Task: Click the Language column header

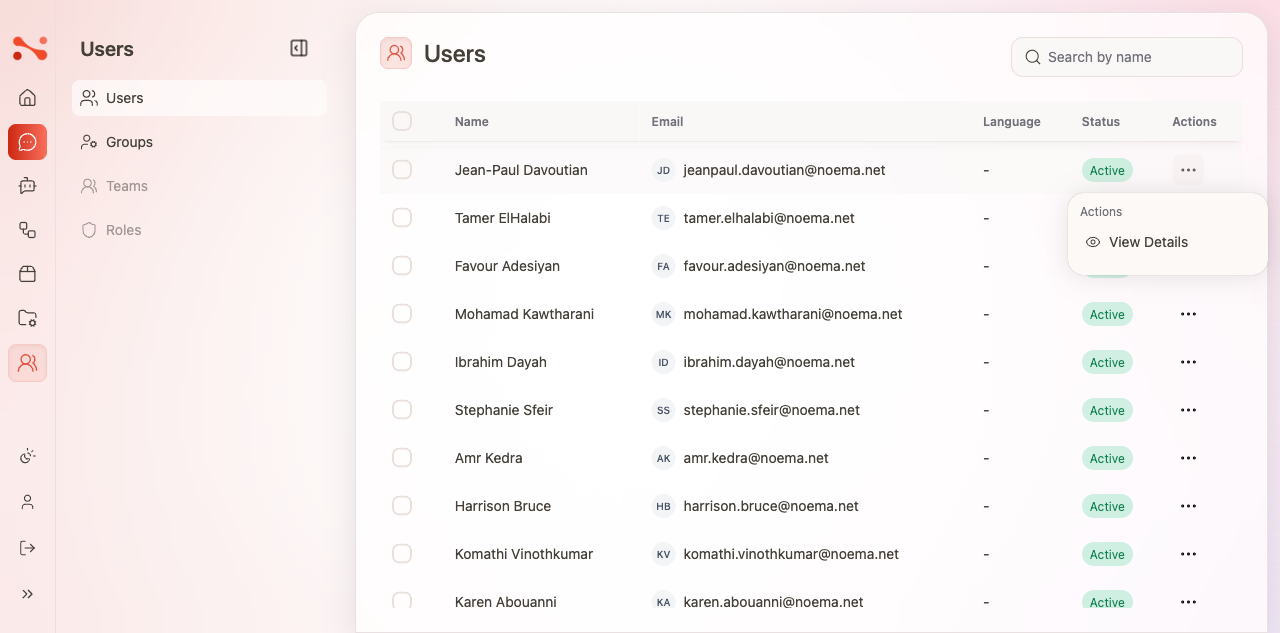Action: click(1012, 121)
